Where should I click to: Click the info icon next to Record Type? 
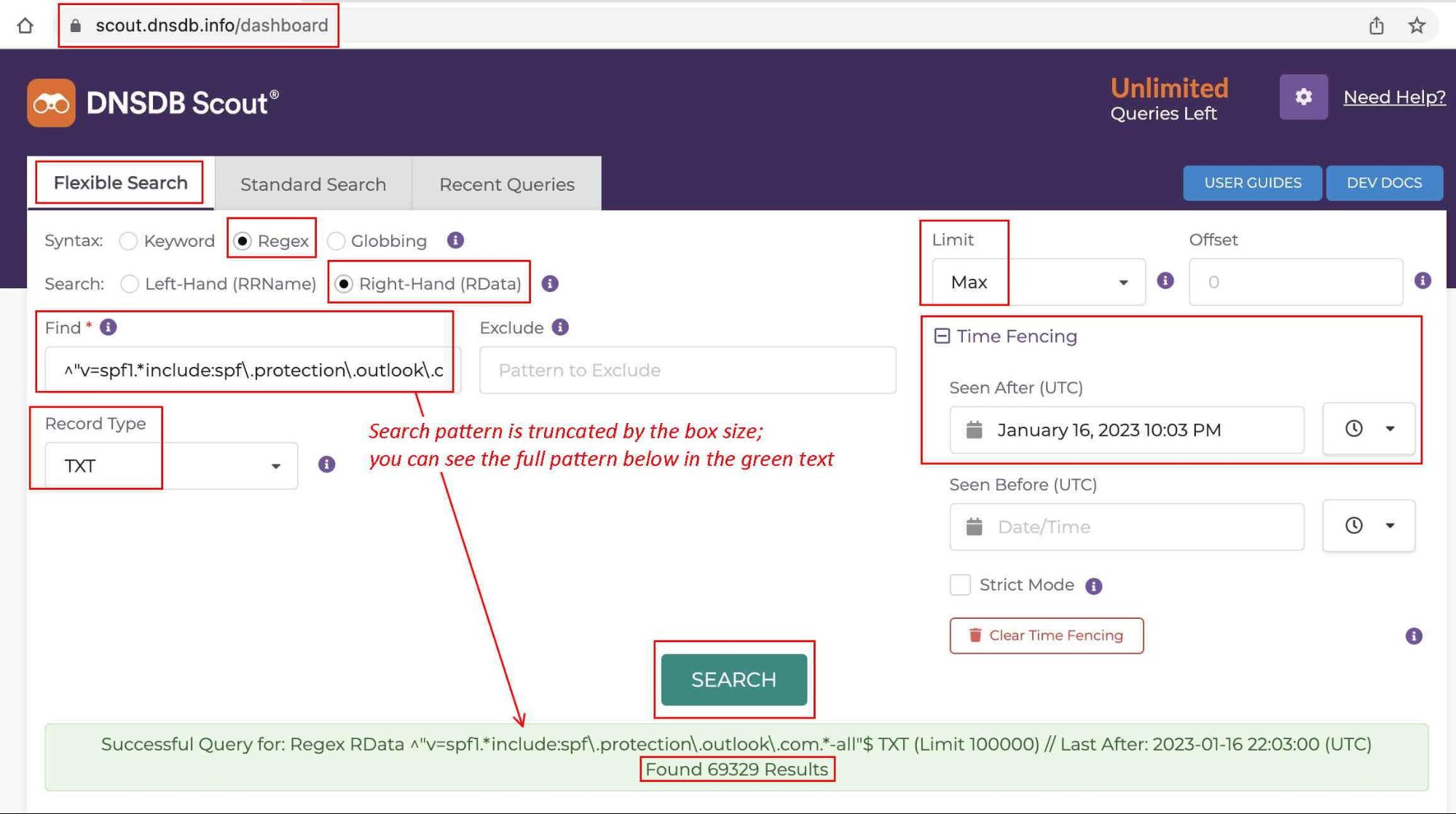pos(326,465)
